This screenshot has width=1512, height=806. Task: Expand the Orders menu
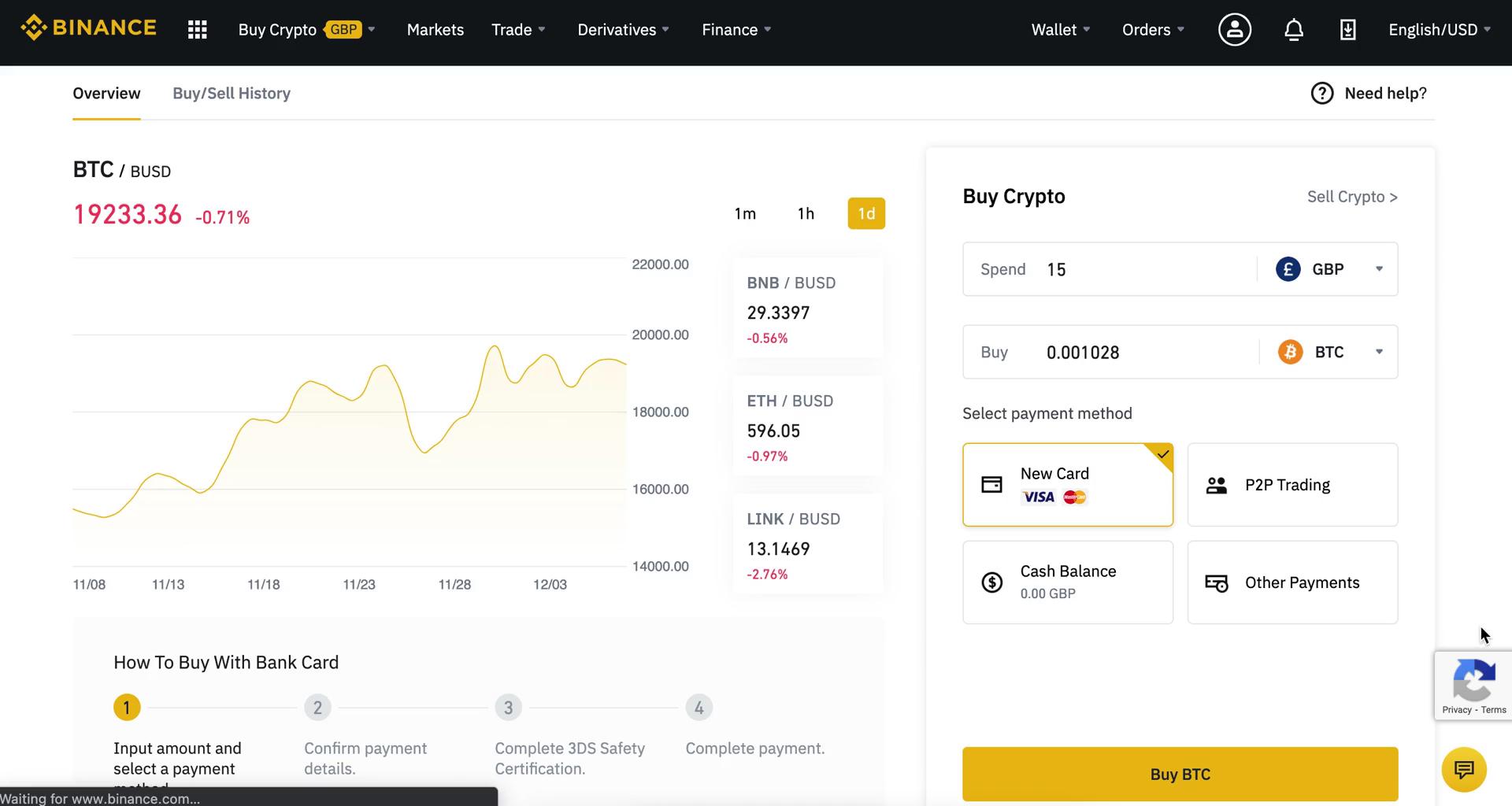coord(1153,30)
